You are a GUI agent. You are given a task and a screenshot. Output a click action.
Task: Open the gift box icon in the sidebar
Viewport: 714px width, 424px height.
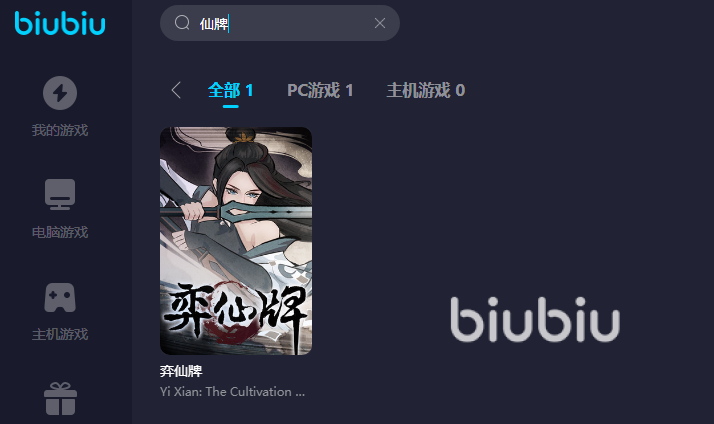point(60,398)
